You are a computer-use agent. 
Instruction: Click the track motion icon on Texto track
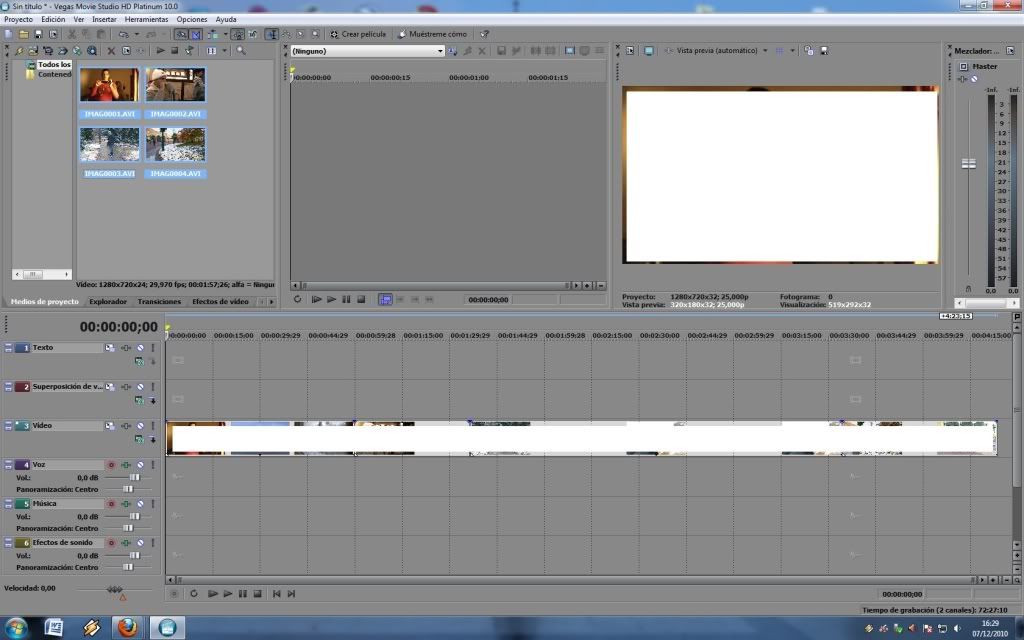[110, 348]
